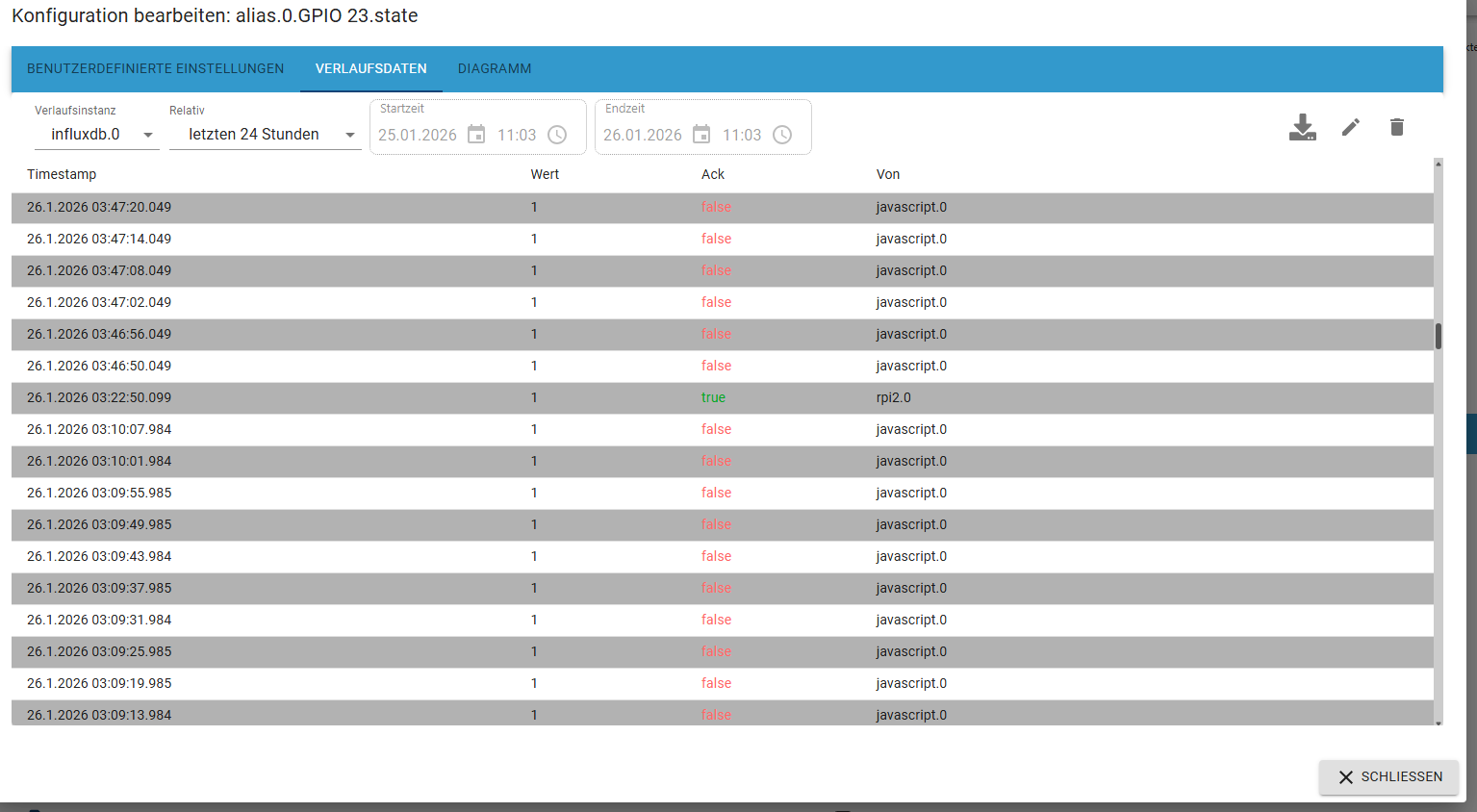Click the Endzeit time field 11:03

pyautogui.click(x=742, y=135)
